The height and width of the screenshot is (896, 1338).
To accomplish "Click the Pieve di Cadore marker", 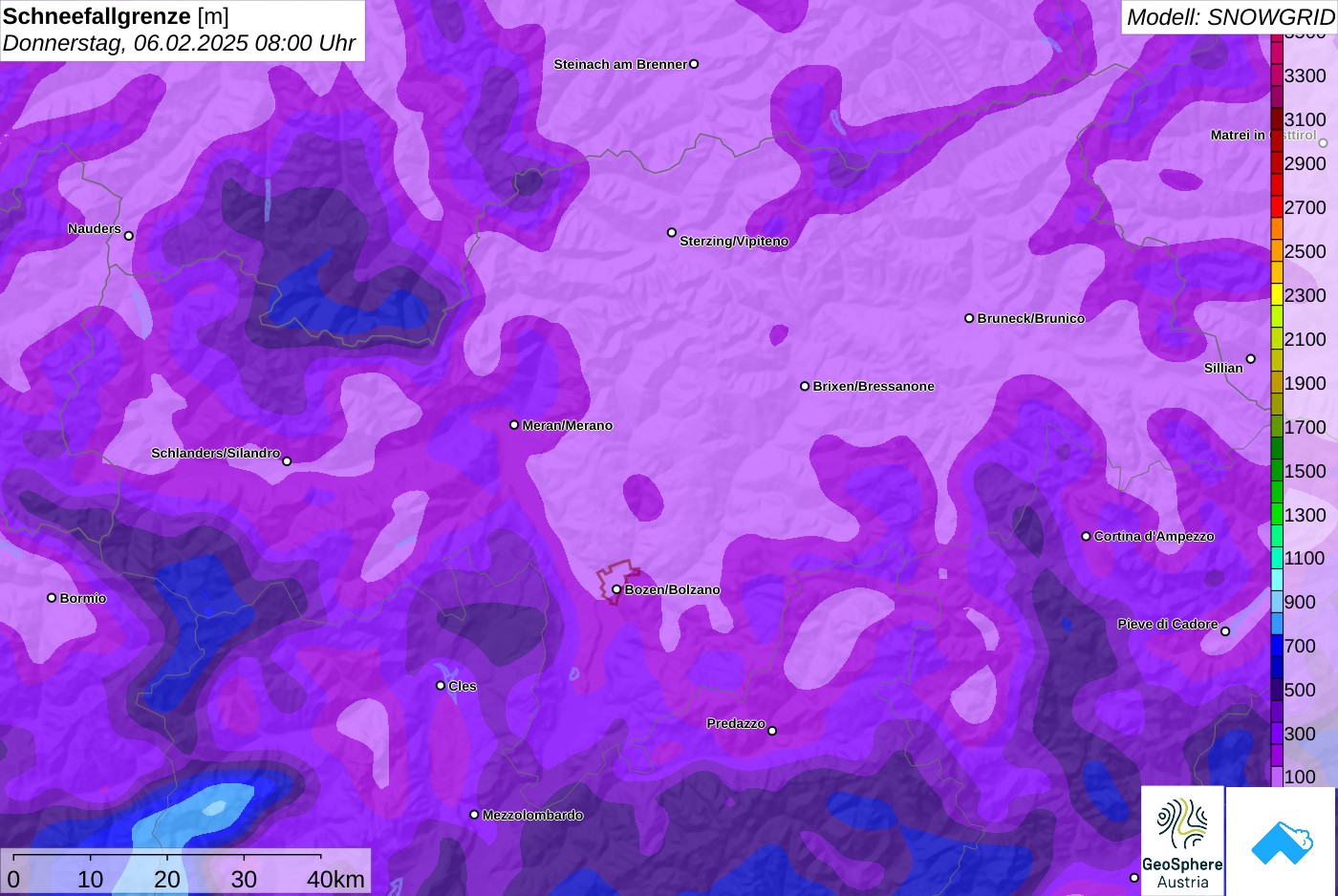I will click(1225, 631).
